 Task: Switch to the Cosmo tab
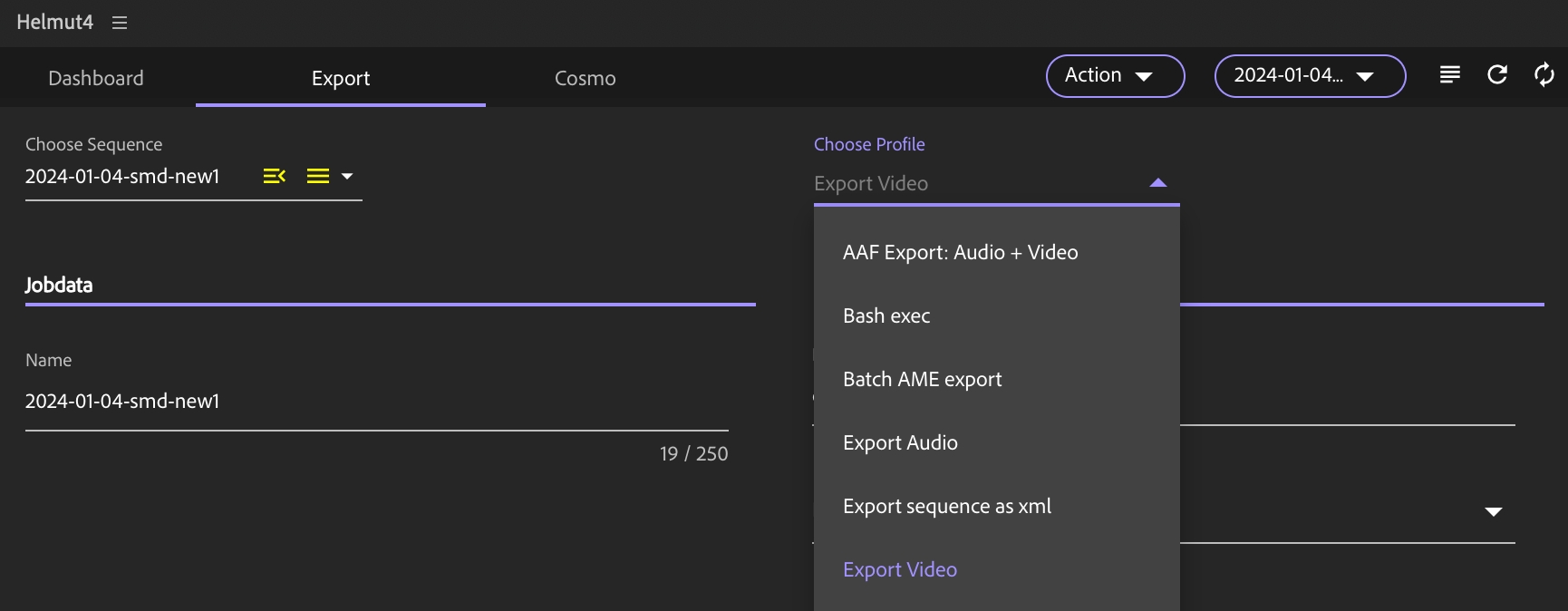[585, 79]
